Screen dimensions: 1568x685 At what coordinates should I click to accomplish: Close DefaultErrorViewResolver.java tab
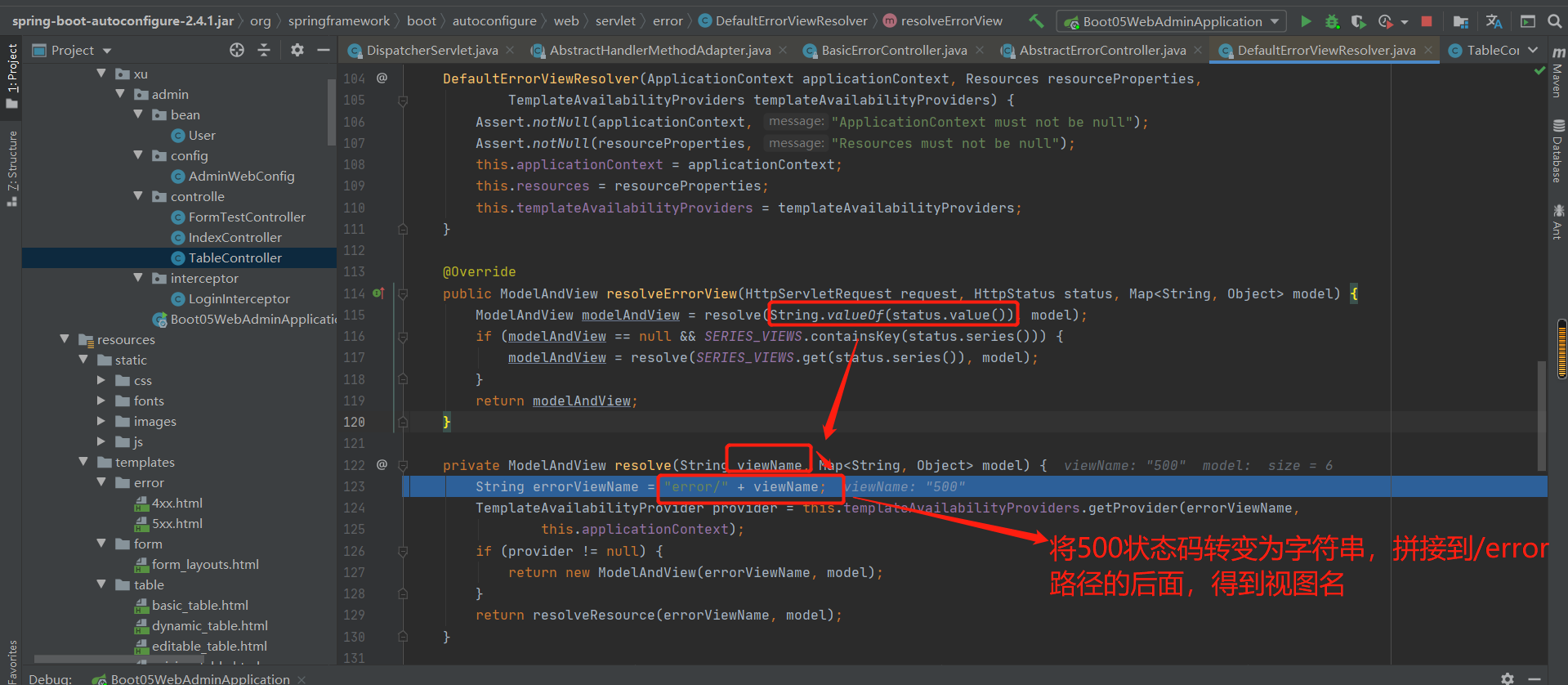[1428, 50]
